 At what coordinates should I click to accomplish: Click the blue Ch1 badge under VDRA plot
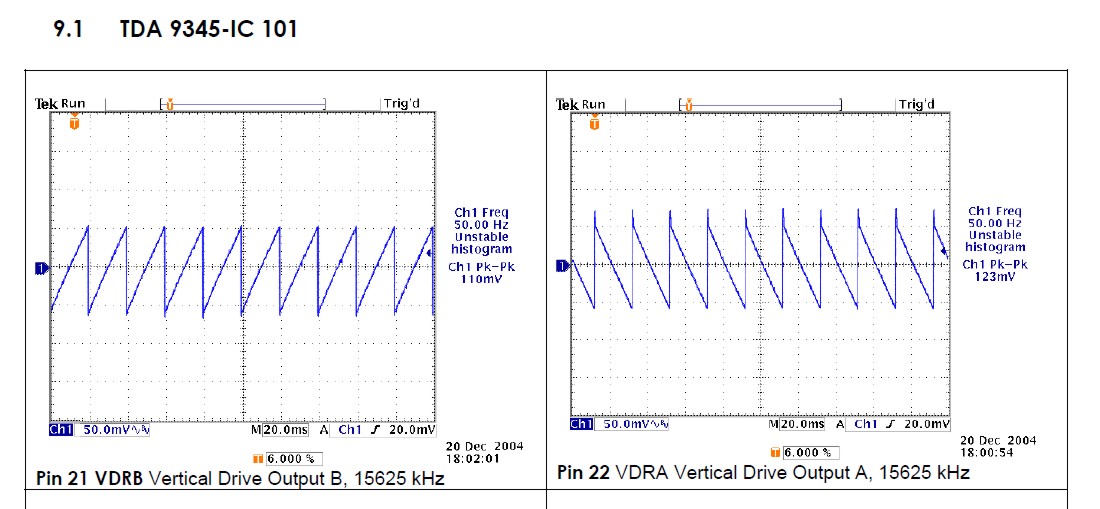(581, 425)
